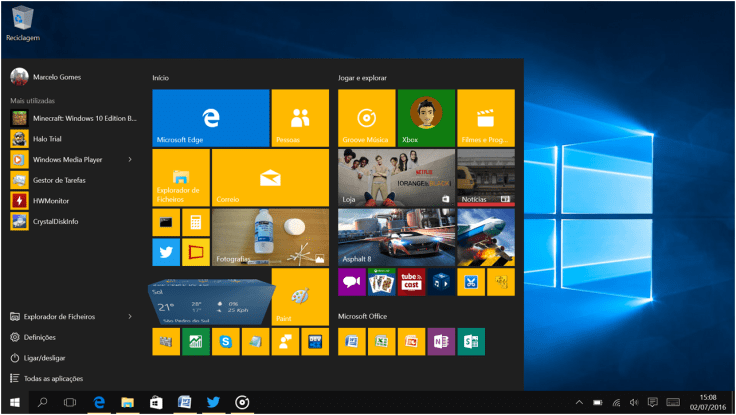
Task: Open Definições settings
Action: pos(40,337)
